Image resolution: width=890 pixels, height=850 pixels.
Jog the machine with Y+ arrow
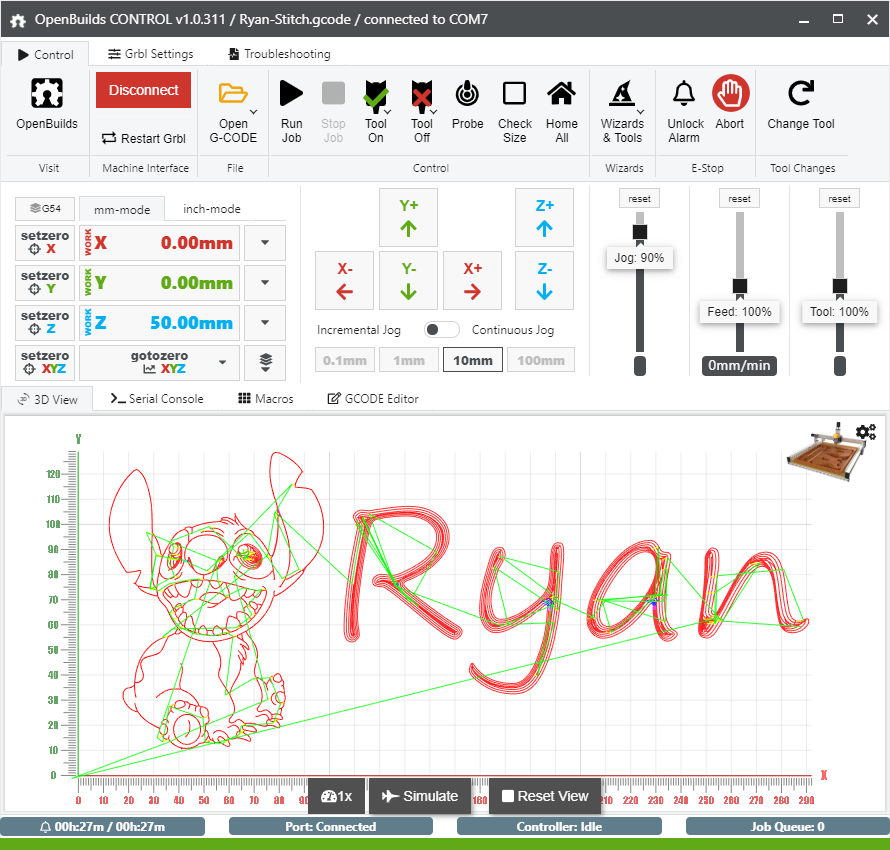[x=409, y=217]
